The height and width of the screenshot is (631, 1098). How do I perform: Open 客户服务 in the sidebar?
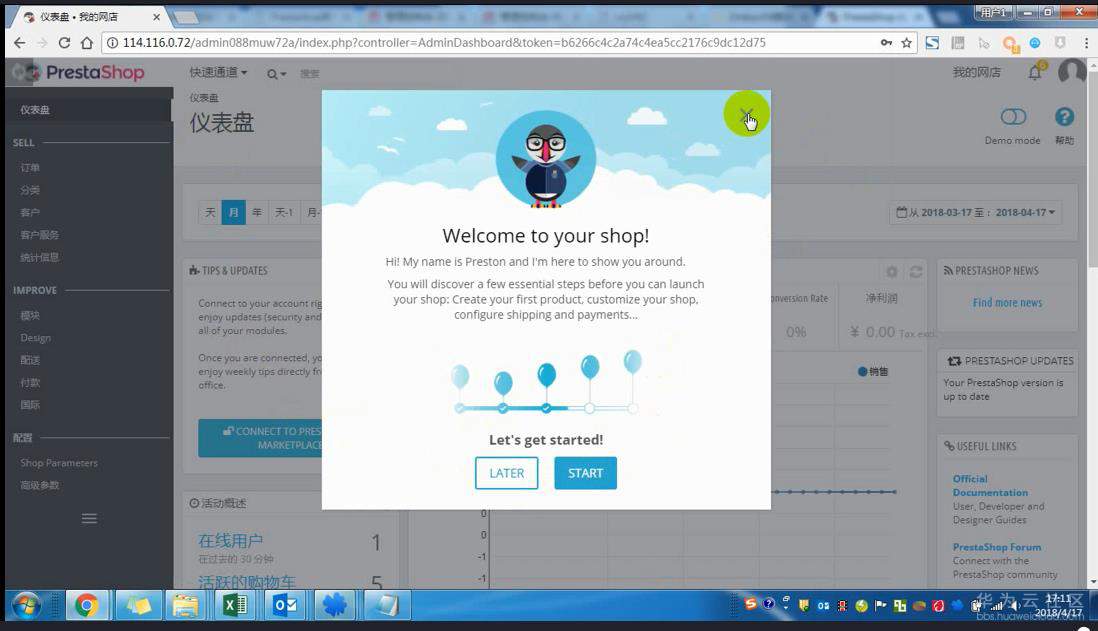pos(39,235)
